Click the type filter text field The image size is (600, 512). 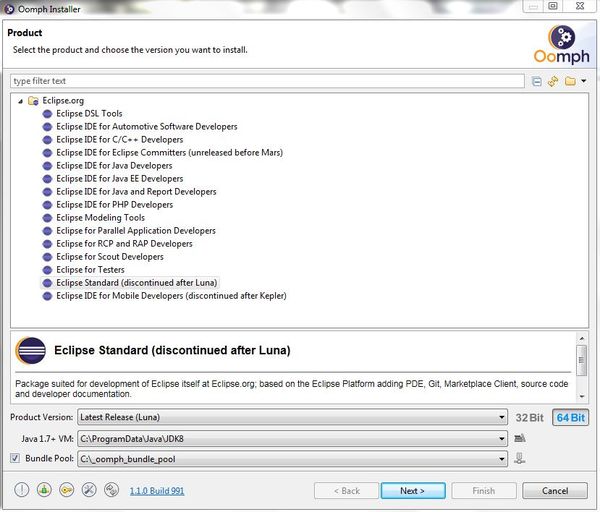tap(267, 81)
